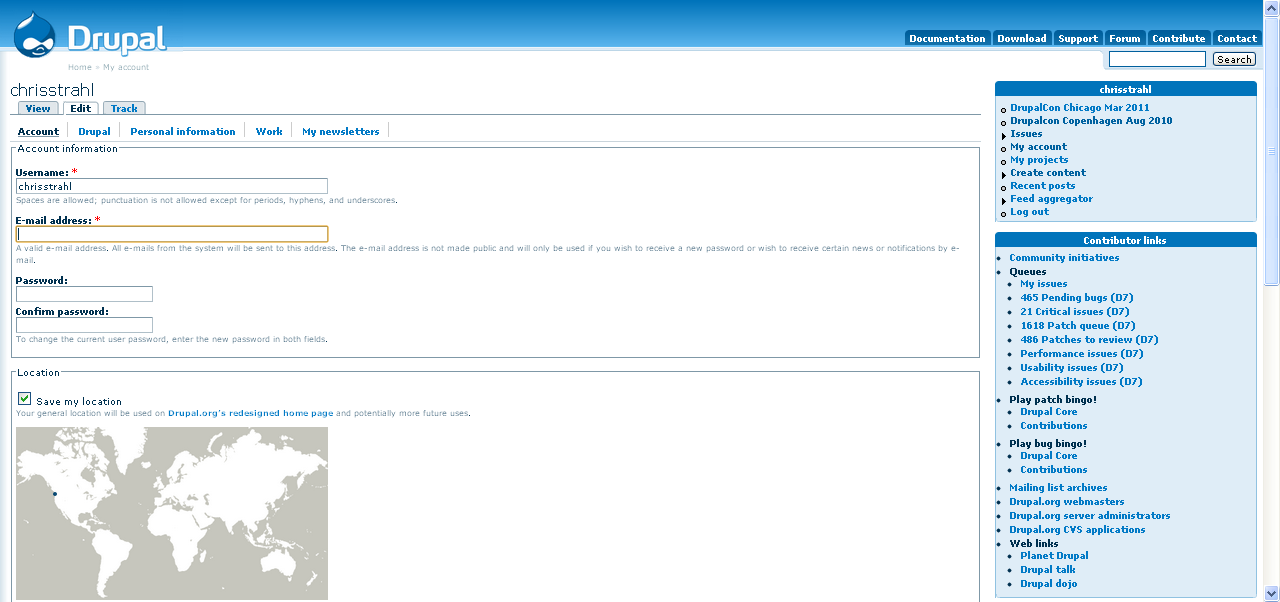This screenshot has height=602, width=1280.
Task: Open Contribute in top navigation
Action: [x=1179, y=38]
